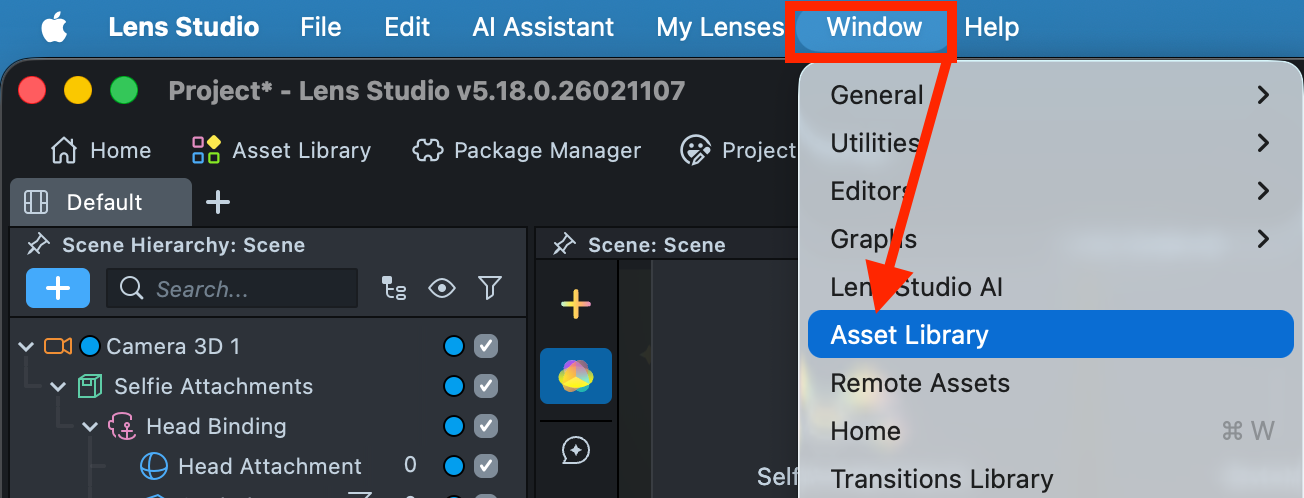Click the filter funnel icon

(489, 289)
